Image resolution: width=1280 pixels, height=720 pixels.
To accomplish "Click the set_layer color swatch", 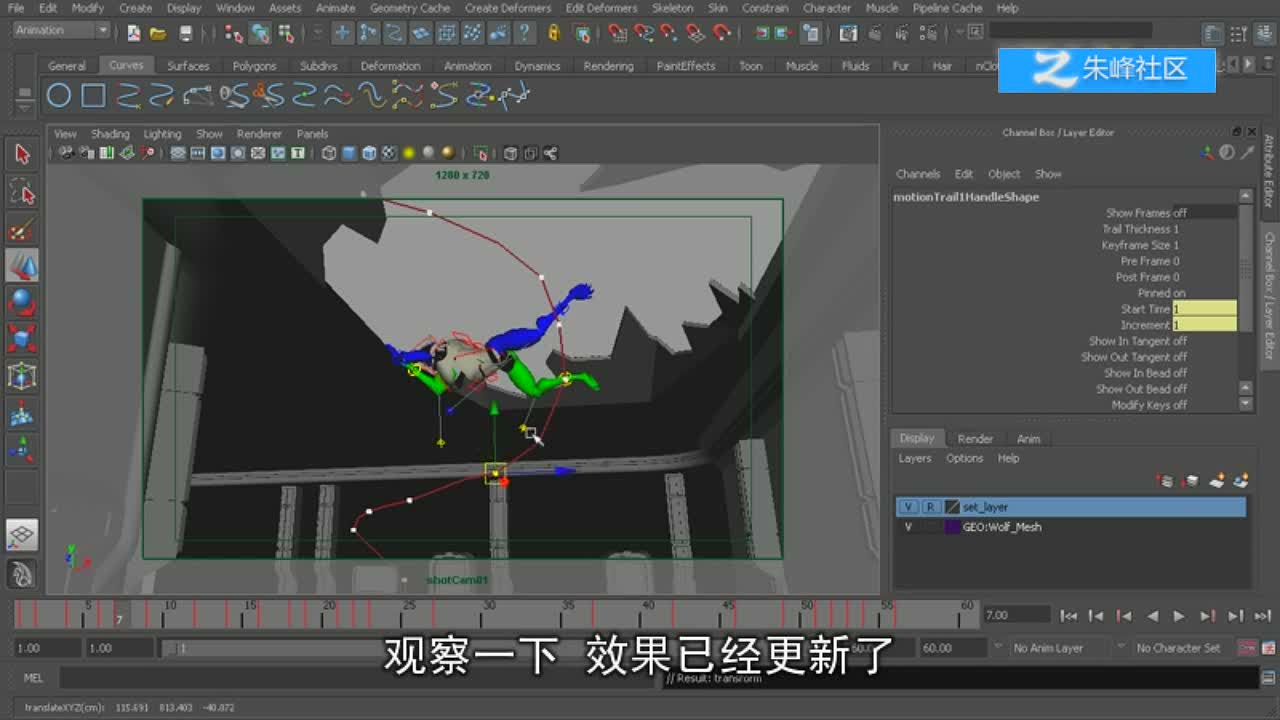I will click(x=952, y=507).
